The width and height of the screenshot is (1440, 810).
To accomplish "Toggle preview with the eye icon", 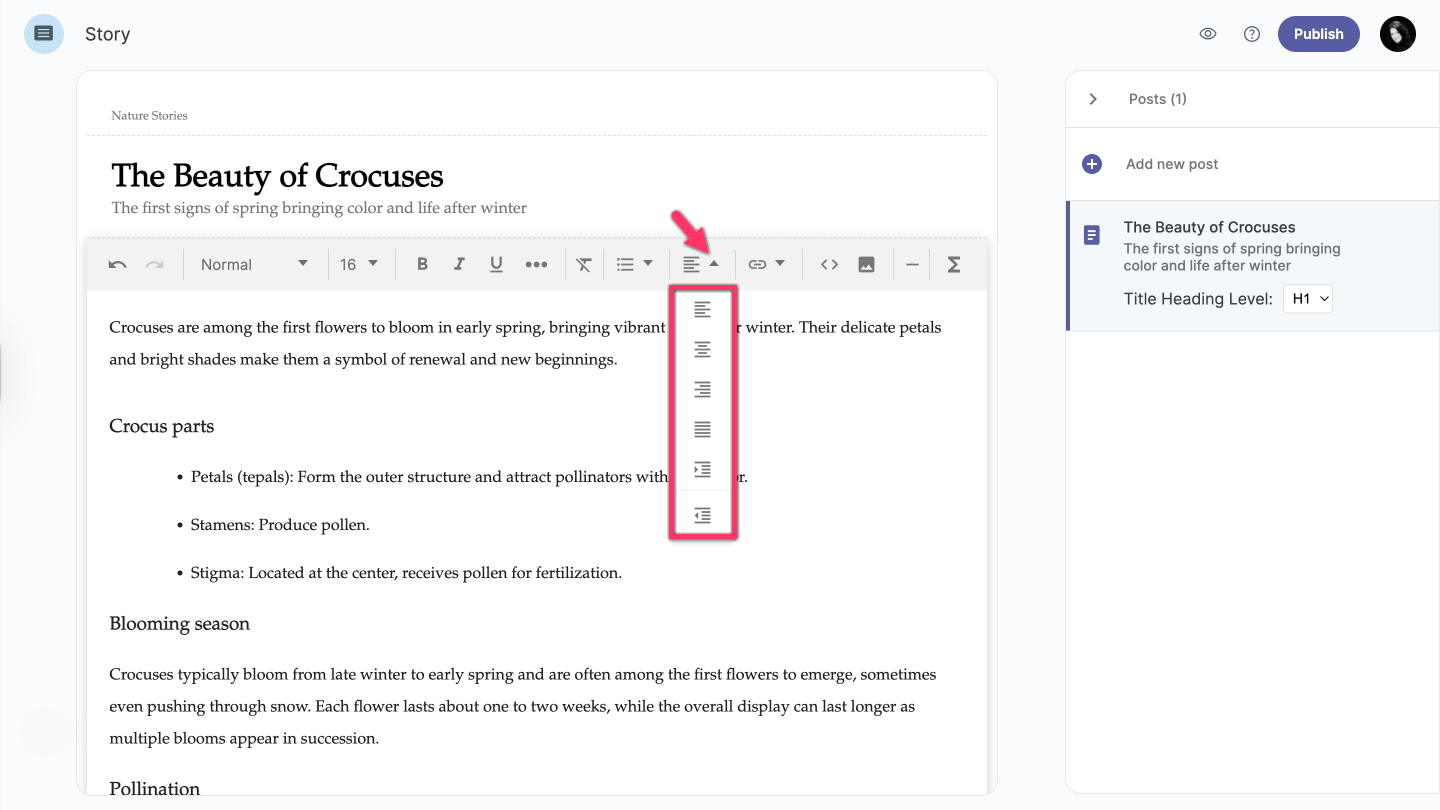I will [1208, 34].
